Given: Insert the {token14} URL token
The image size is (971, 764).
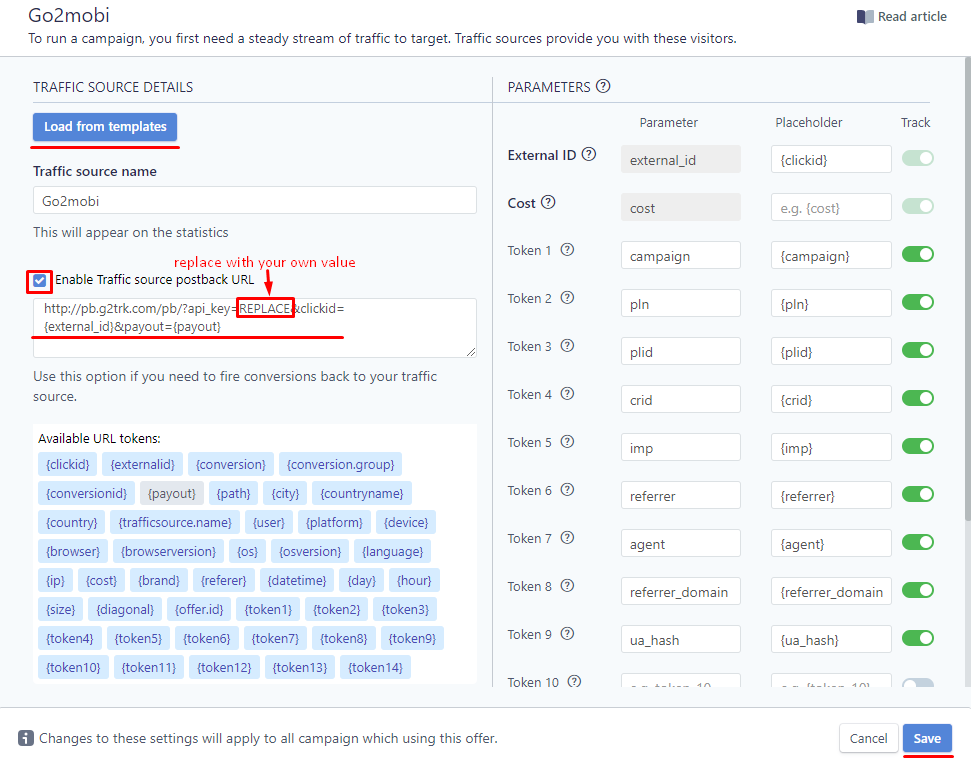Looking at the screenshot, I should click(x=375, y=667).
